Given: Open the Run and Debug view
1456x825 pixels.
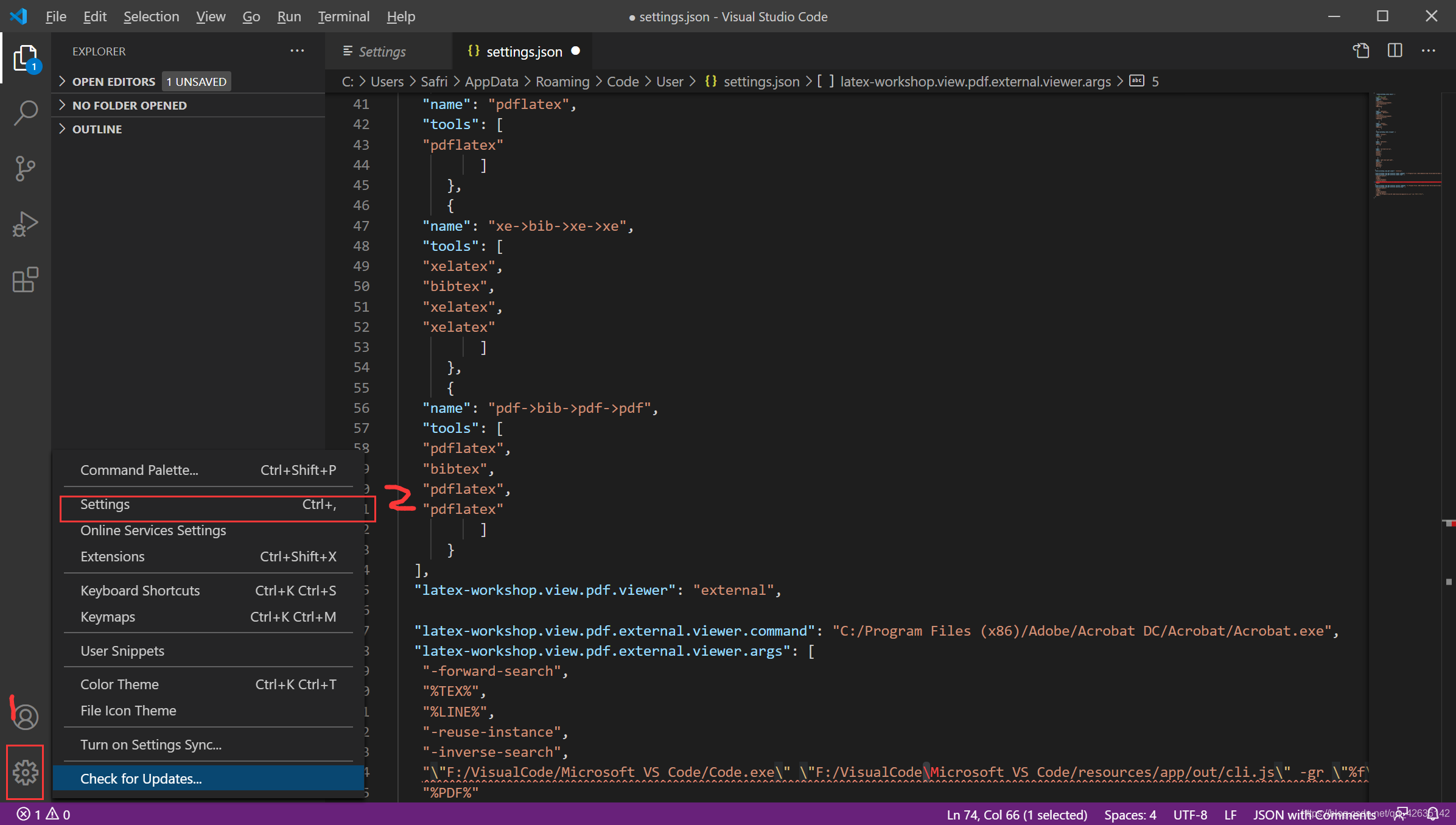Looking at the screenshot, I should pyautogui.click(x=26, y=224).
